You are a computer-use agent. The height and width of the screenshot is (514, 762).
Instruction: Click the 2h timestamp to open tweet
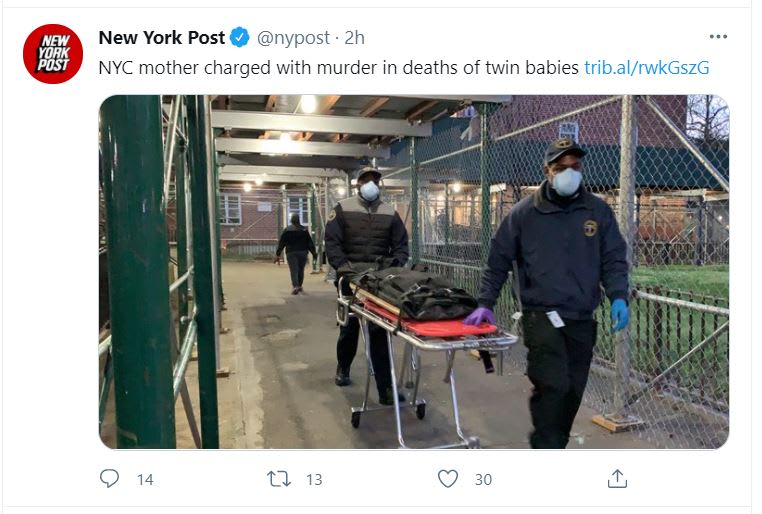click(354, 38)
